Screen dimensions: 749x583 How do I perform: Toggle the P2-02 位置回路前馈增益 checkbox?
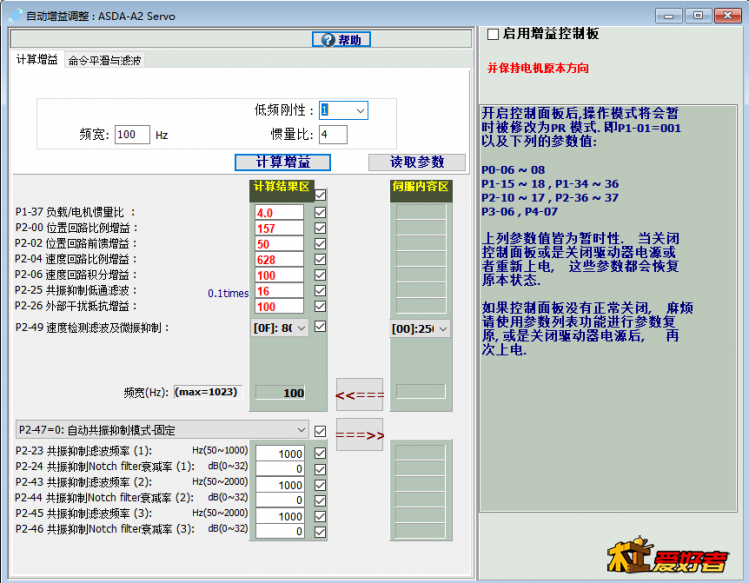(x=320, y=244)
